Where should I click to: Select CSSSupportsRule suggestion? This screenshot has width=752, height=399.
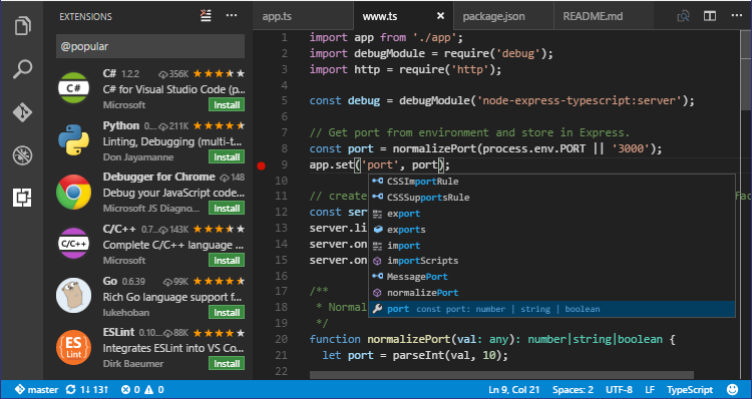click(x=552, y=197)
